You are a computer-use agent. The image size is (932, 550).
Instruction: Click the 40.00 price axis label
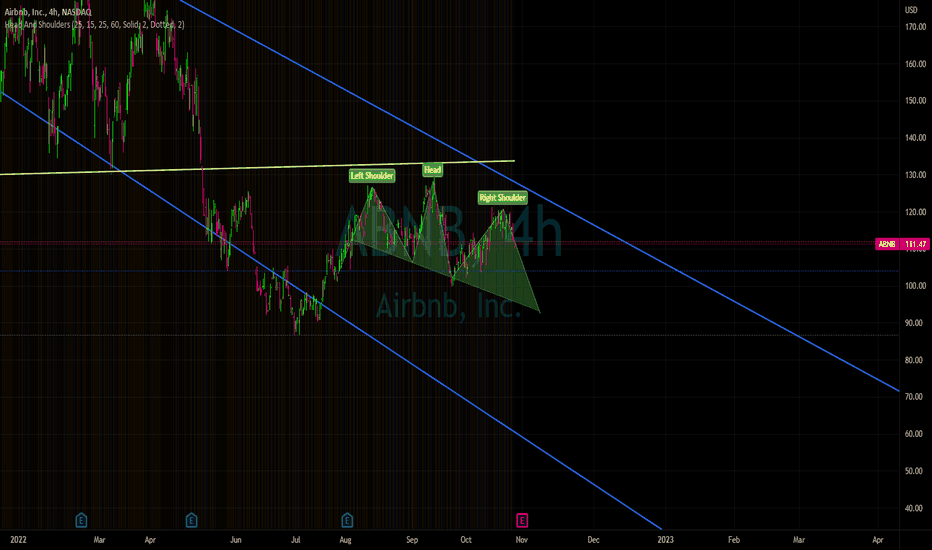(x=914, y=508)
